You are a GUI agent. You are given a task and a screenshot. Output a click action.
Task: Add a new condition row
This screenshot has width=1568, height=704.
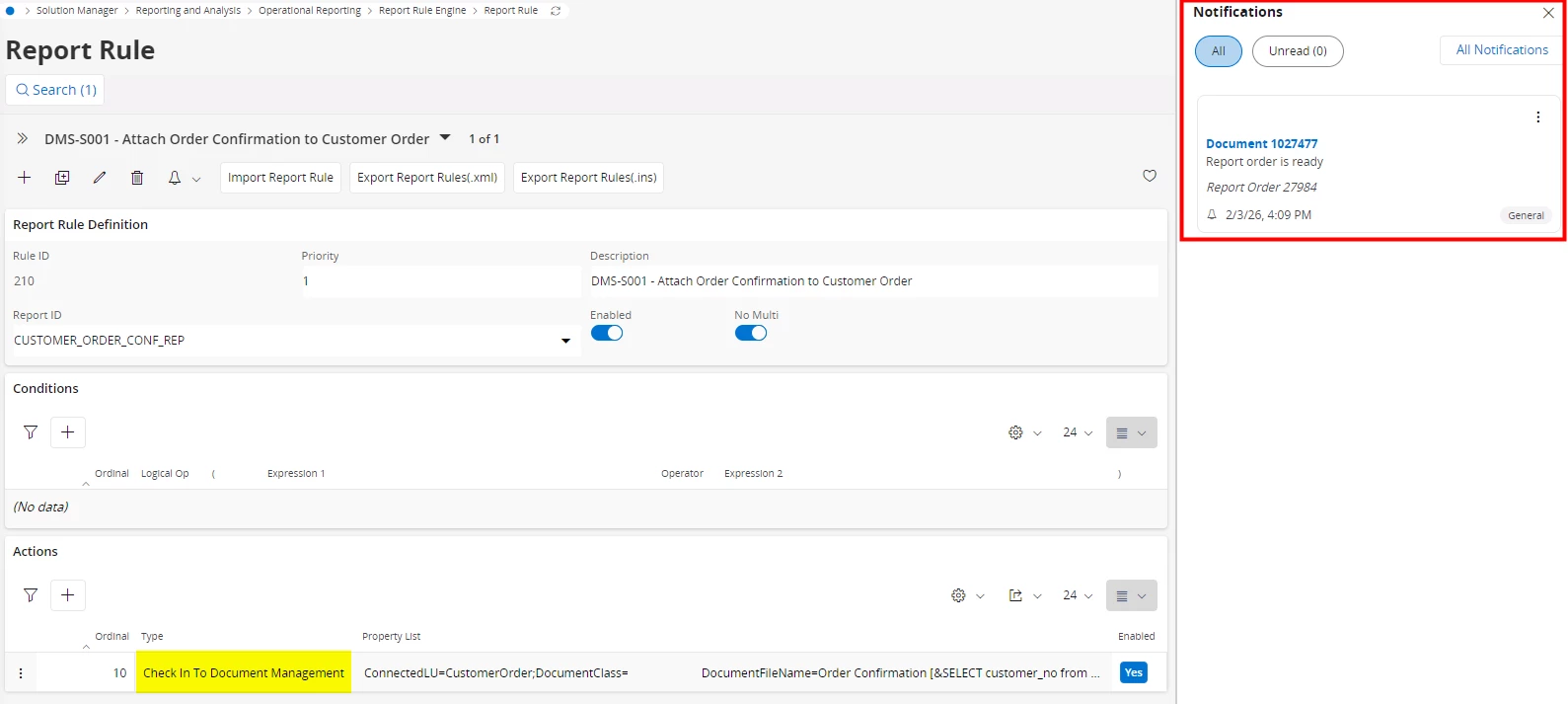coord(68,432)
